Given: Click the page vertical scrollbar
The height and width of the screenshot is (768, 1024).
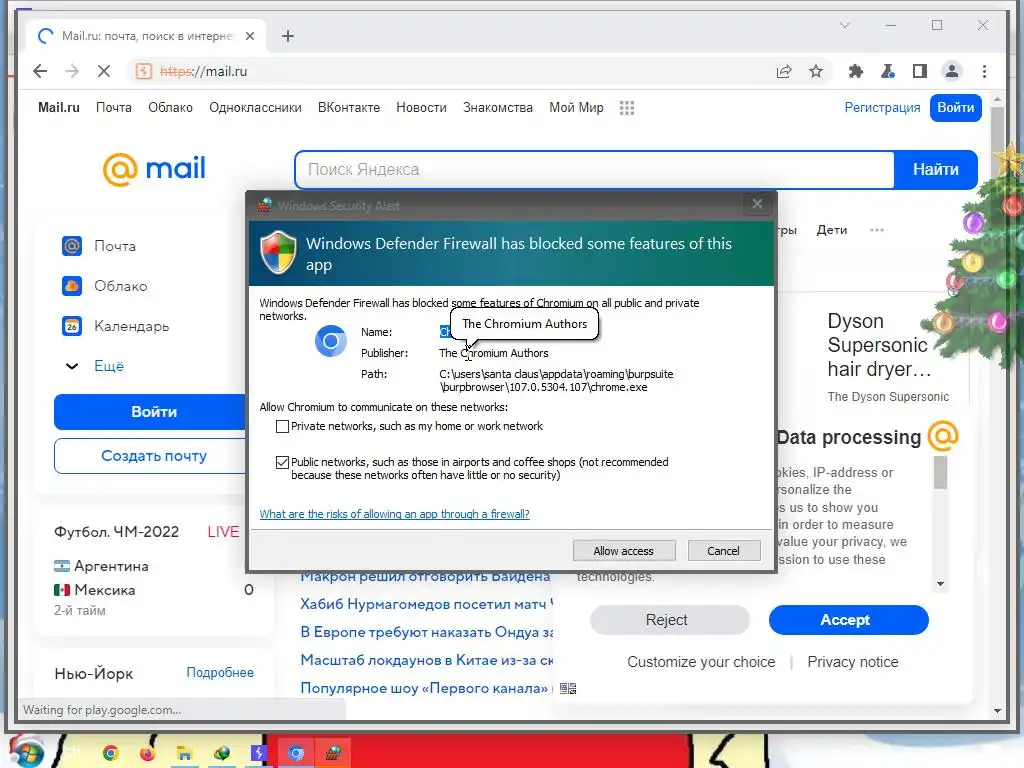Looking at the screenshot, I should click(x=997, y=405).
